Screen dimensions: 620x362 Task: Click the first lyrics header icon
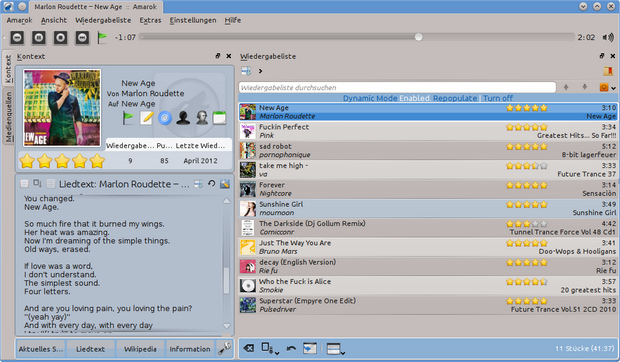click(x=25, y=183)
